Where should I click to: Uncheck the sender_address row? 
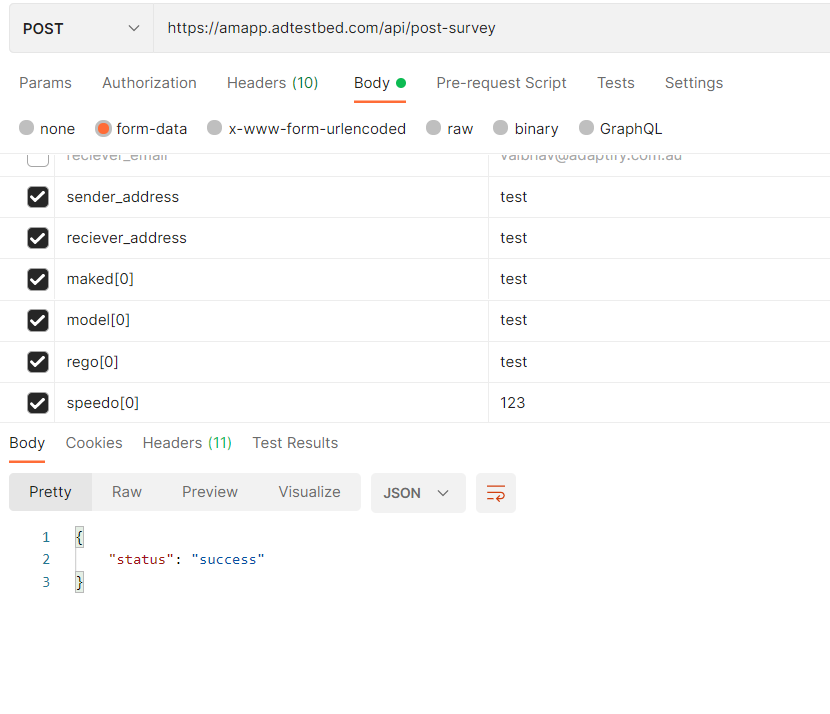click(38, 197)
